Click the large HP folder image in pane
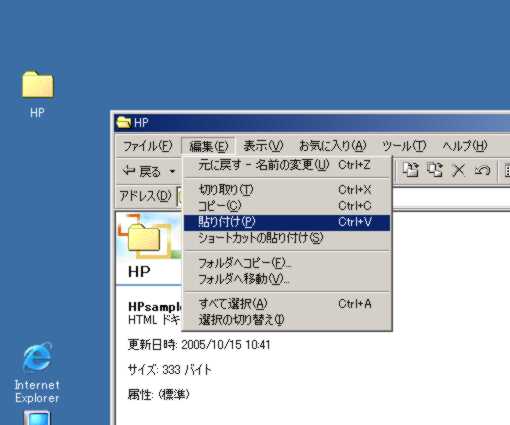This screenshot has height=425, width=510. coord(144,237)
